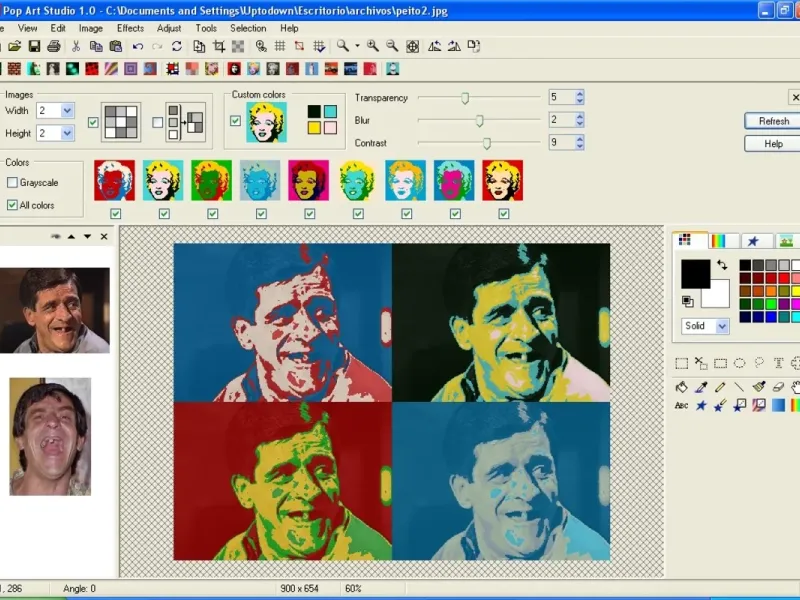This screenshot has width=800, height=600.
Task: Open the Adjust menu
Action: click(169, 28)
